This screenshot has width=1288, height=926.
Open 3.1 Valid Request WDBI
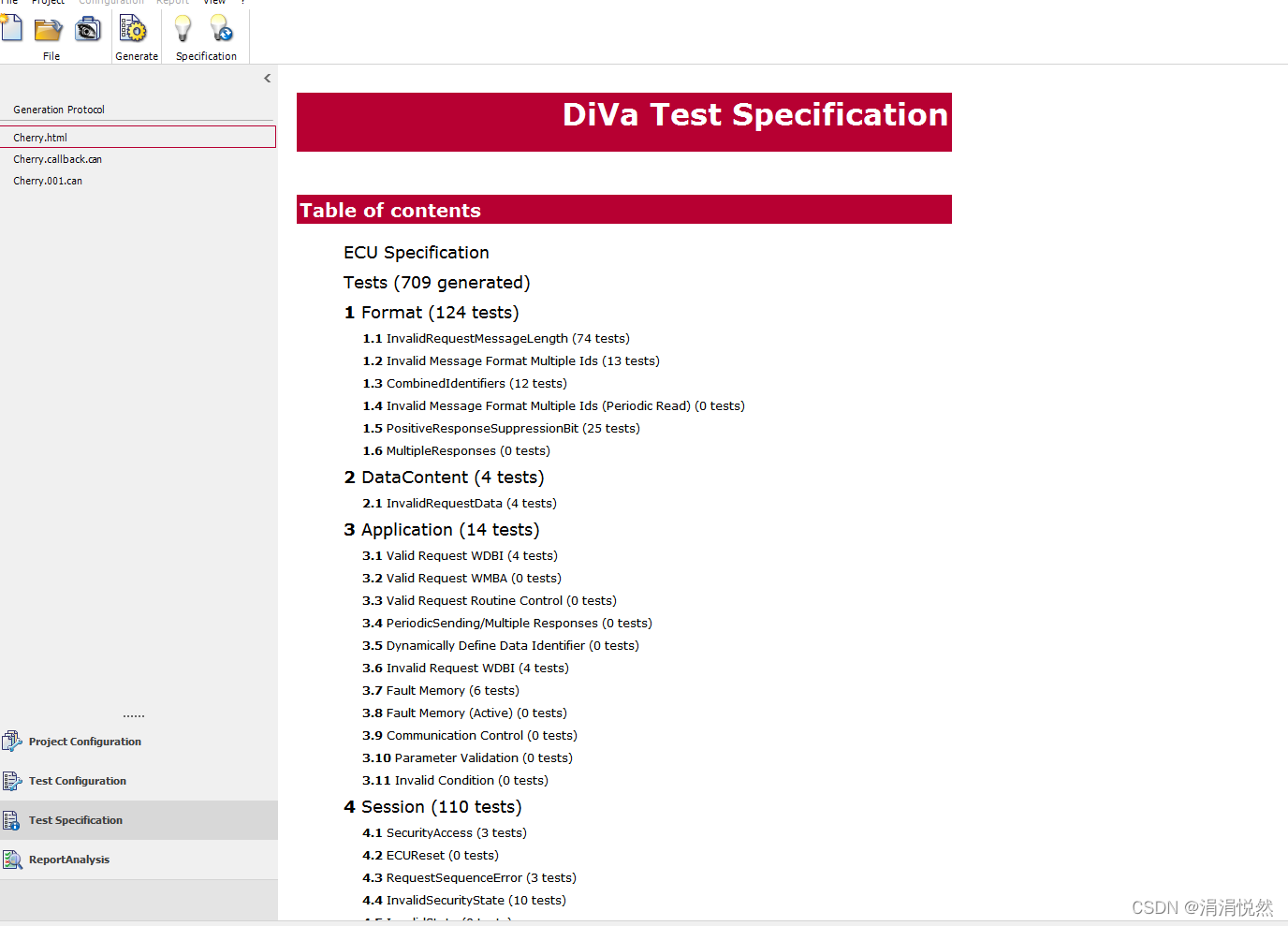click(461, 556)
